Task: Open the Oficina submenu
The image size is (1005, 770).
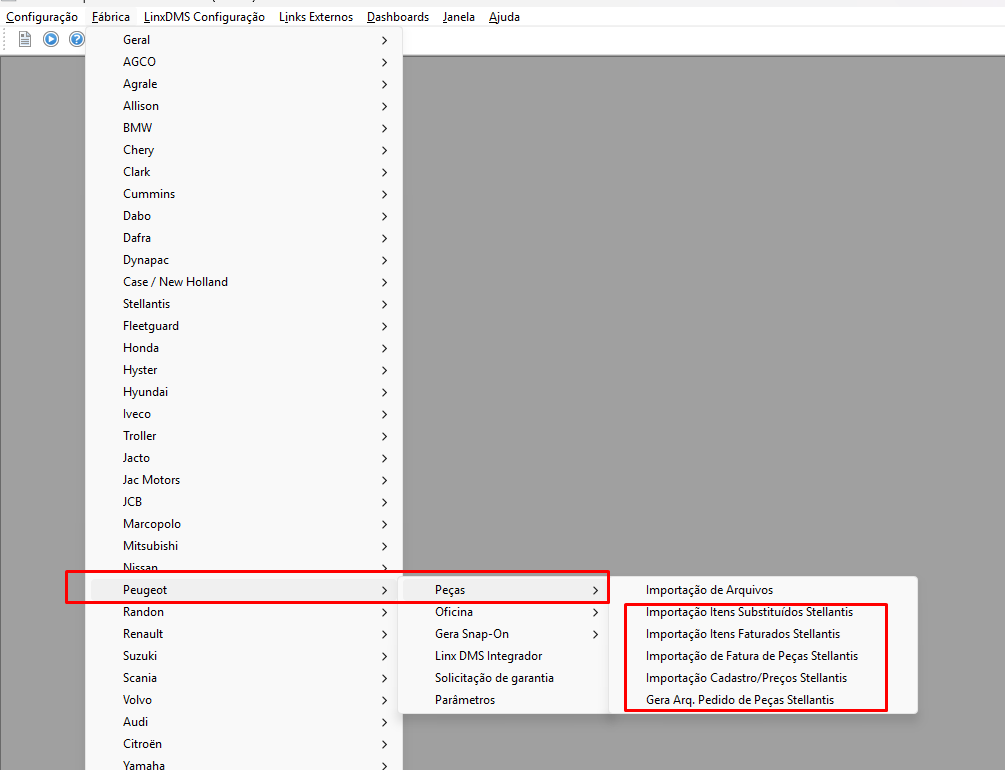Action: click(504, 612)
